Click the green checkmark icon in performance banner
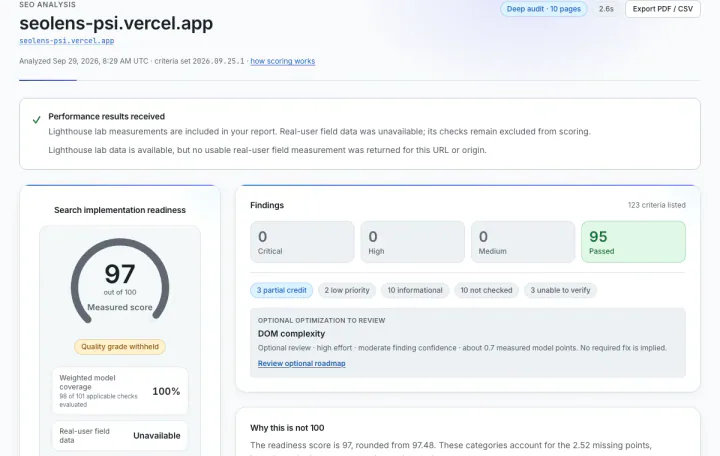Screen dimensions: 720x456 tap(37, 120)
